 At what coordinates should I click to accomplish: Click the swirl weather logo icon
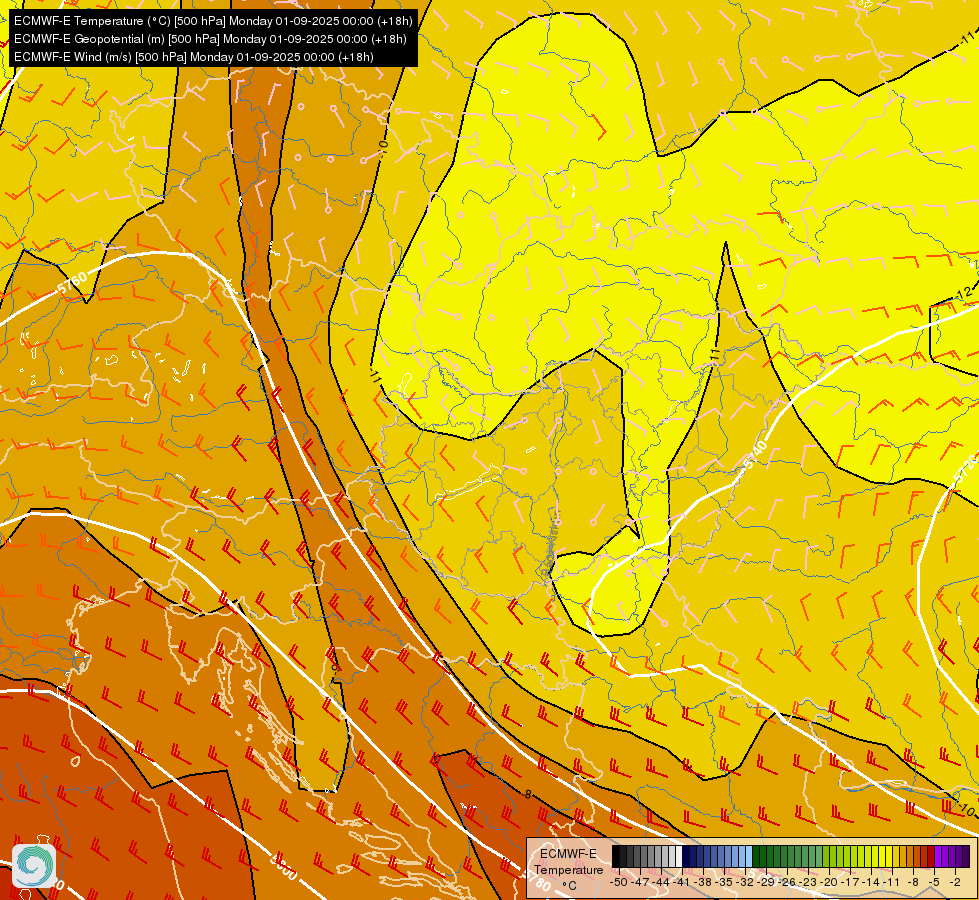tap(34, 865)
